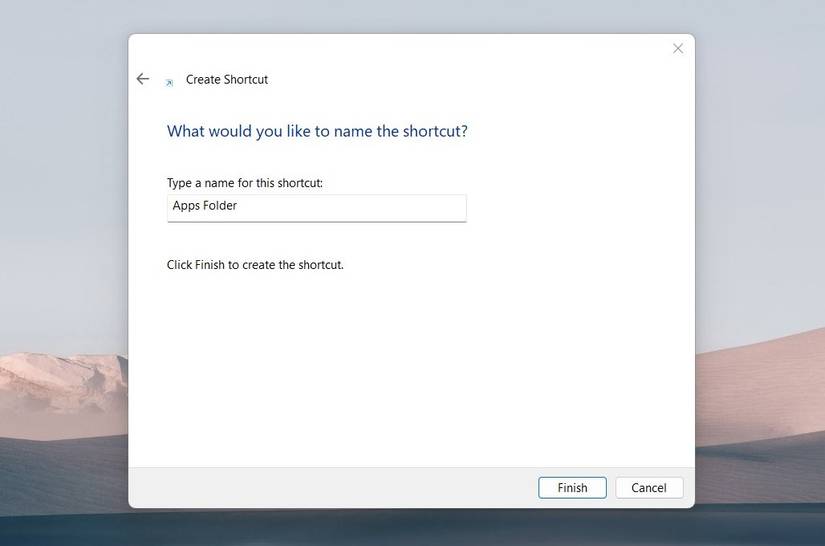Click Finish to create the shortcut
This screenshot has width=825, height=546.
tap(572, 488)
